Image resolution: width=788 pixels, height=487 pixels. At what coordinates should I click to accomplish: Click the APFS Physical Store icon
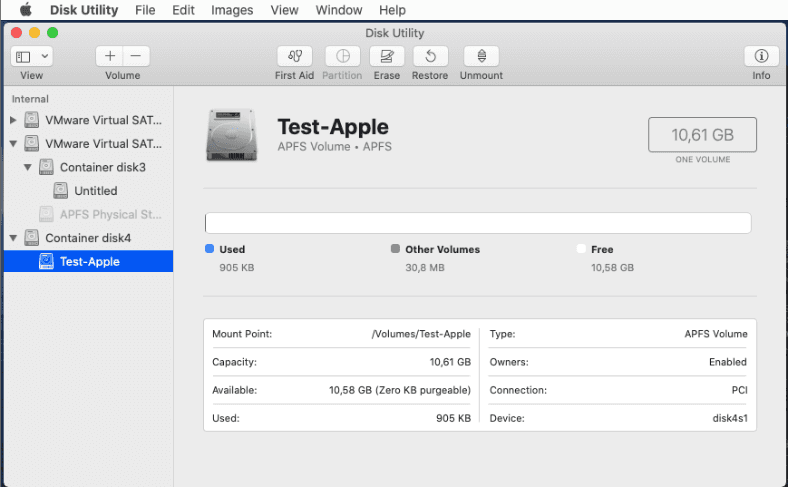46,214
